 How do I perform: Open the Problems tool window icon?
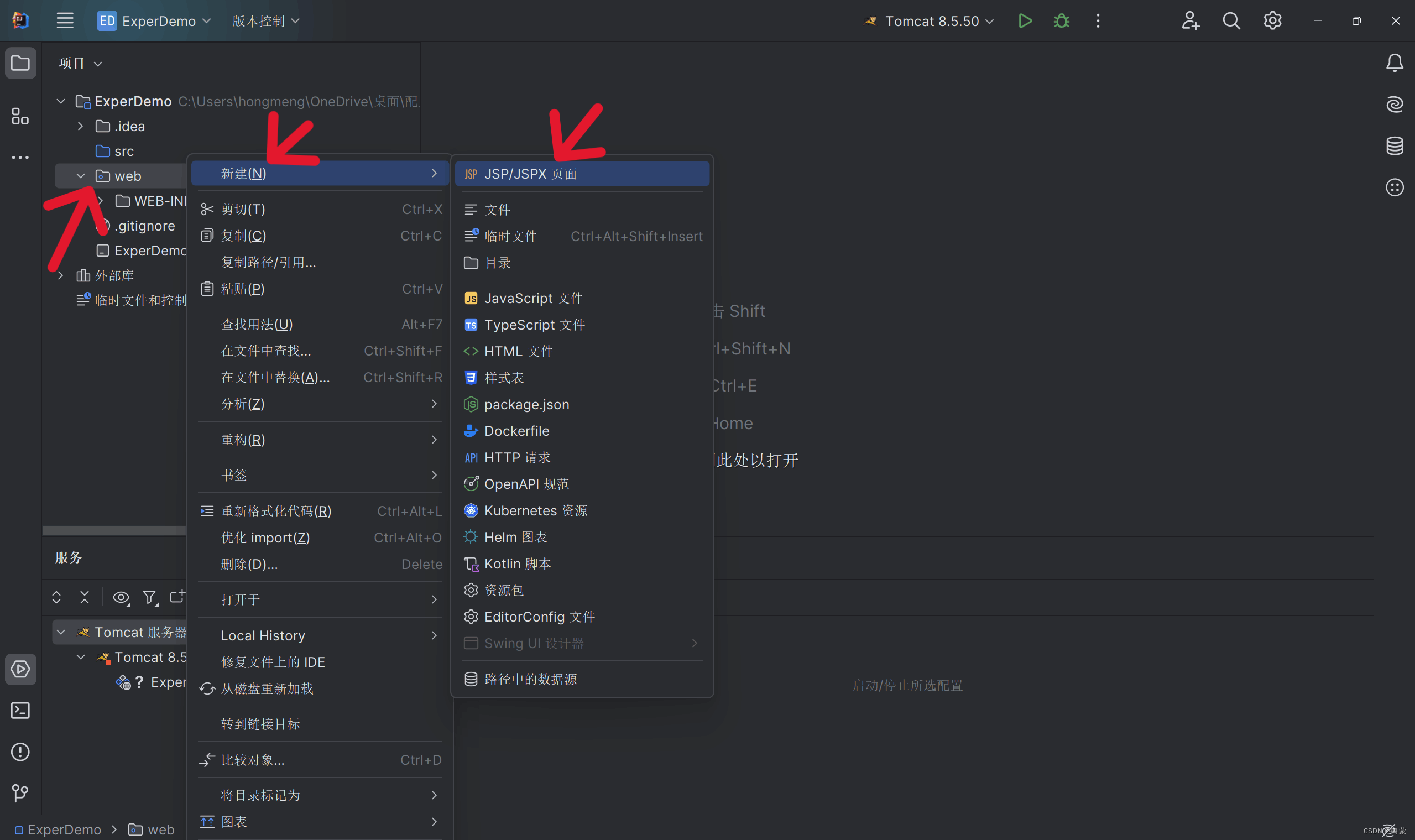(x=20, y=752)
